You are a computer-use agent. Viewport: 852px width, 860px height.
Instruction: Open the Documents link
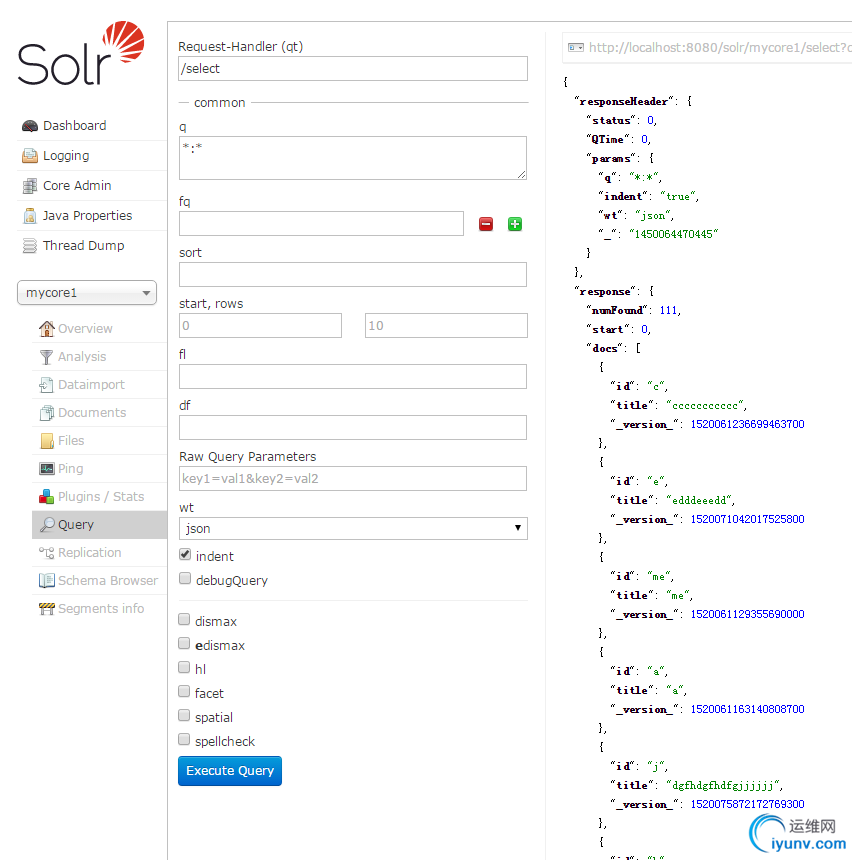92,413
